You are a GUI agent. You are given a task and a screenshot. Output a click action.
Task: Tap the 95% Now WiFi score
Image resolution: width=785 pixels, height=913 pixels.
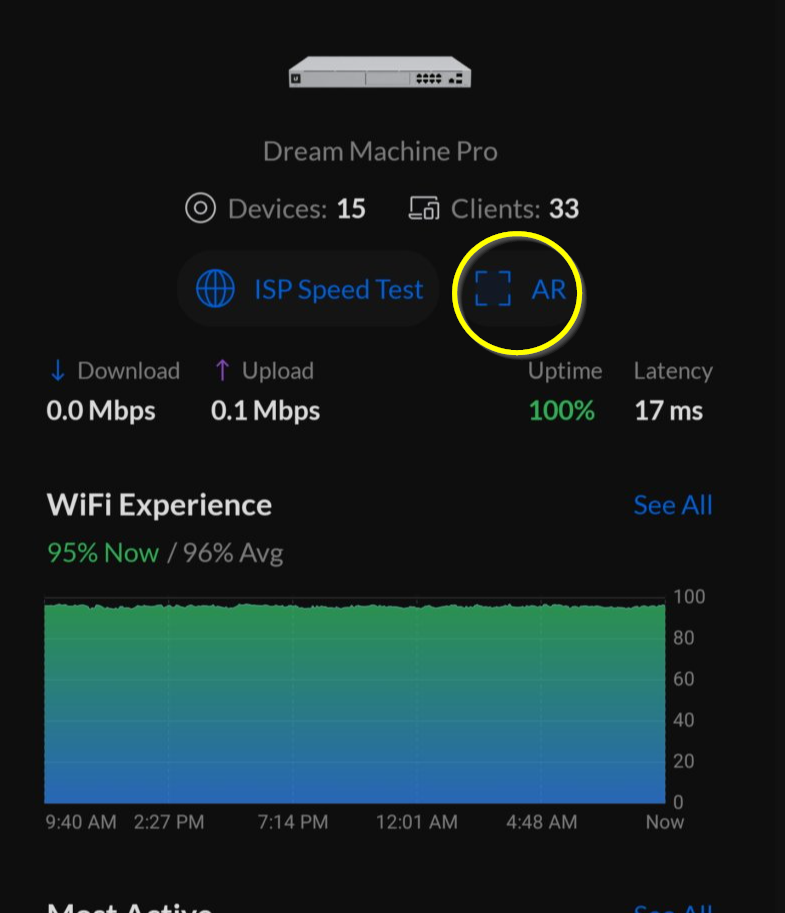103,553
